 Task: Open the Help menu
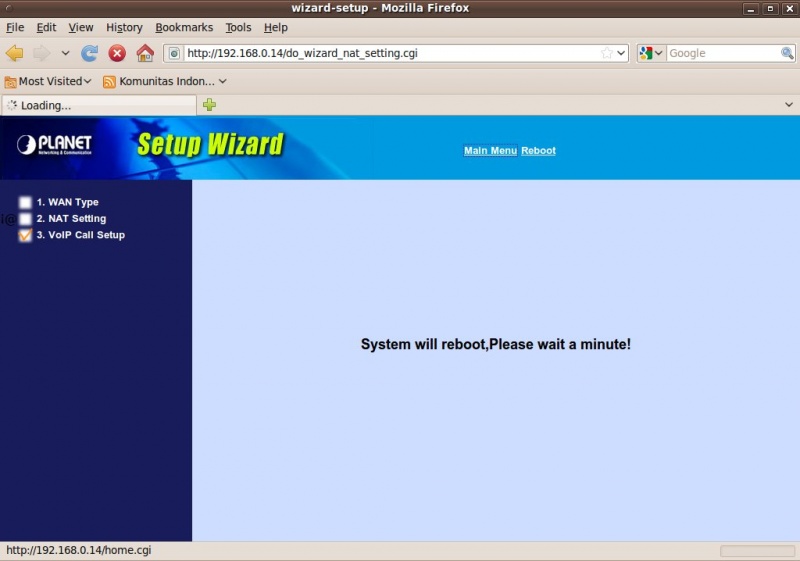276,28
